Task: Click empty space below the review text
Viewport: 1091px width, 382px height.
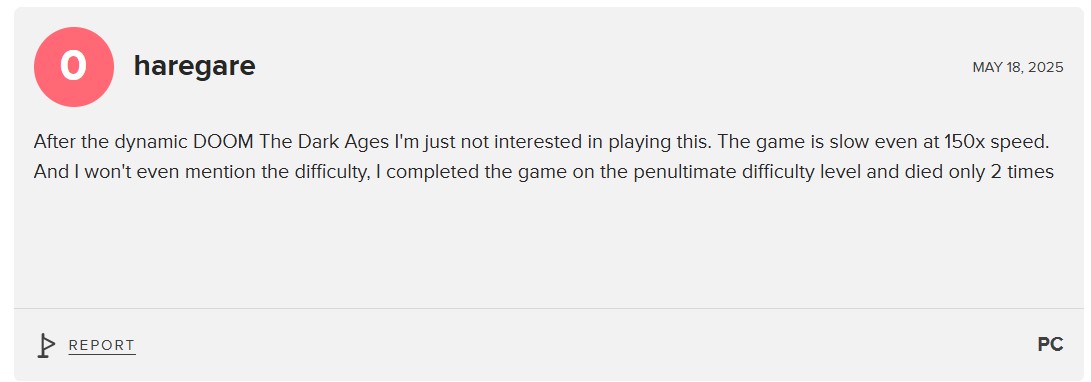Action: pos(548,244)
